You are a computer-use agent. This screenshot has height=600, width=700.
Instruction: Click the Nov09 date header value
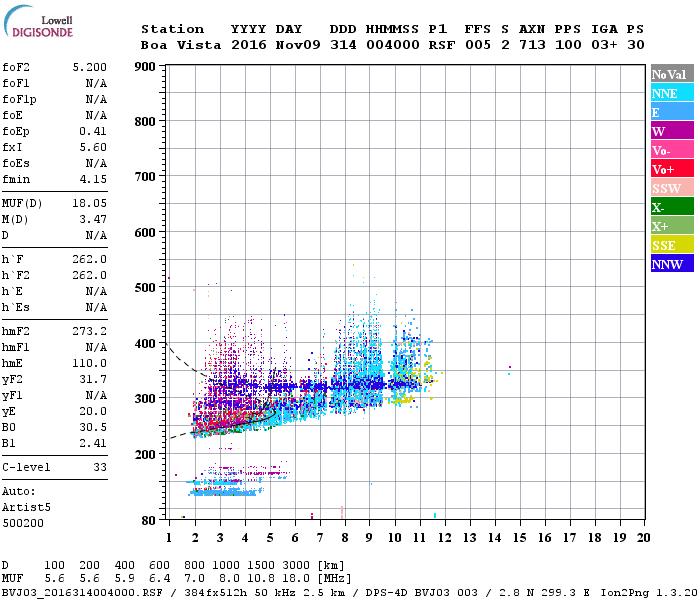click(298, 45)
